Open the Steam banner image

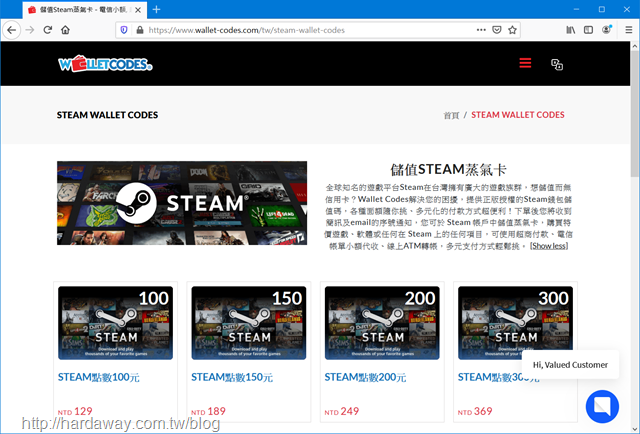[x=182, y=203]
